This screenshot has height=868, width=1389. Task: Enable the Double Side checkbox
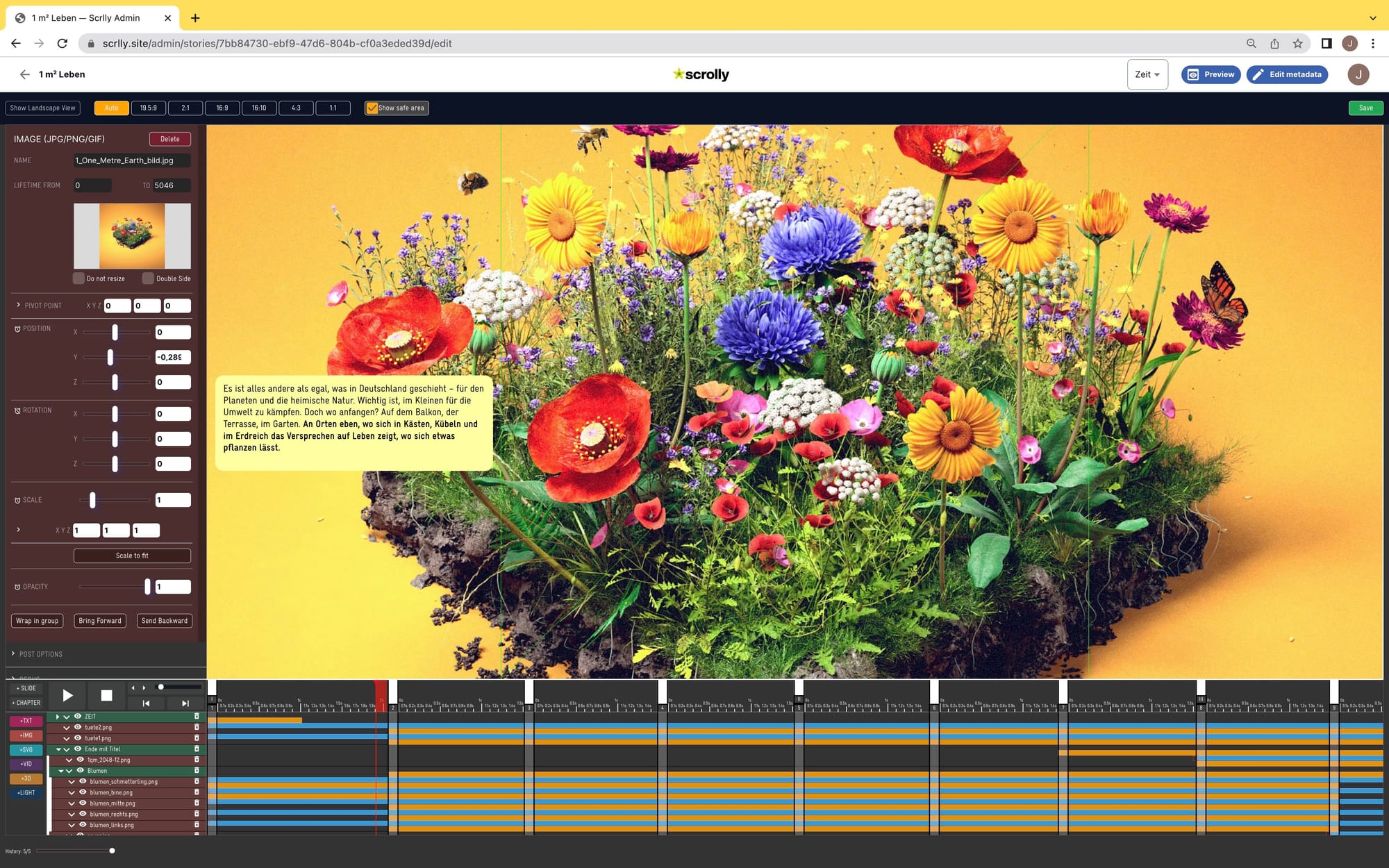tap(148, 278)
